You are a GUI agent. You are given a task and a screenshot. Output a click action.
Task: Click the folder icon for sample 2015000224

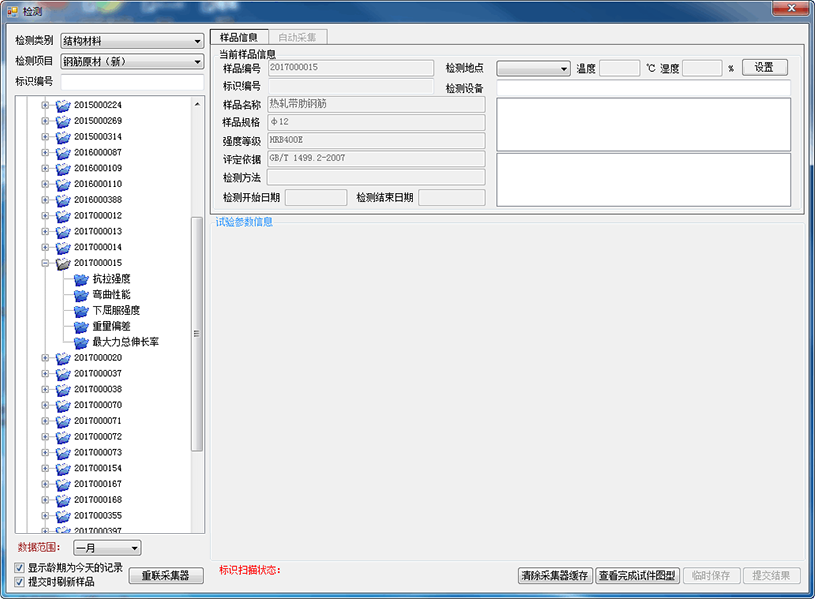(x=63, y=105)
